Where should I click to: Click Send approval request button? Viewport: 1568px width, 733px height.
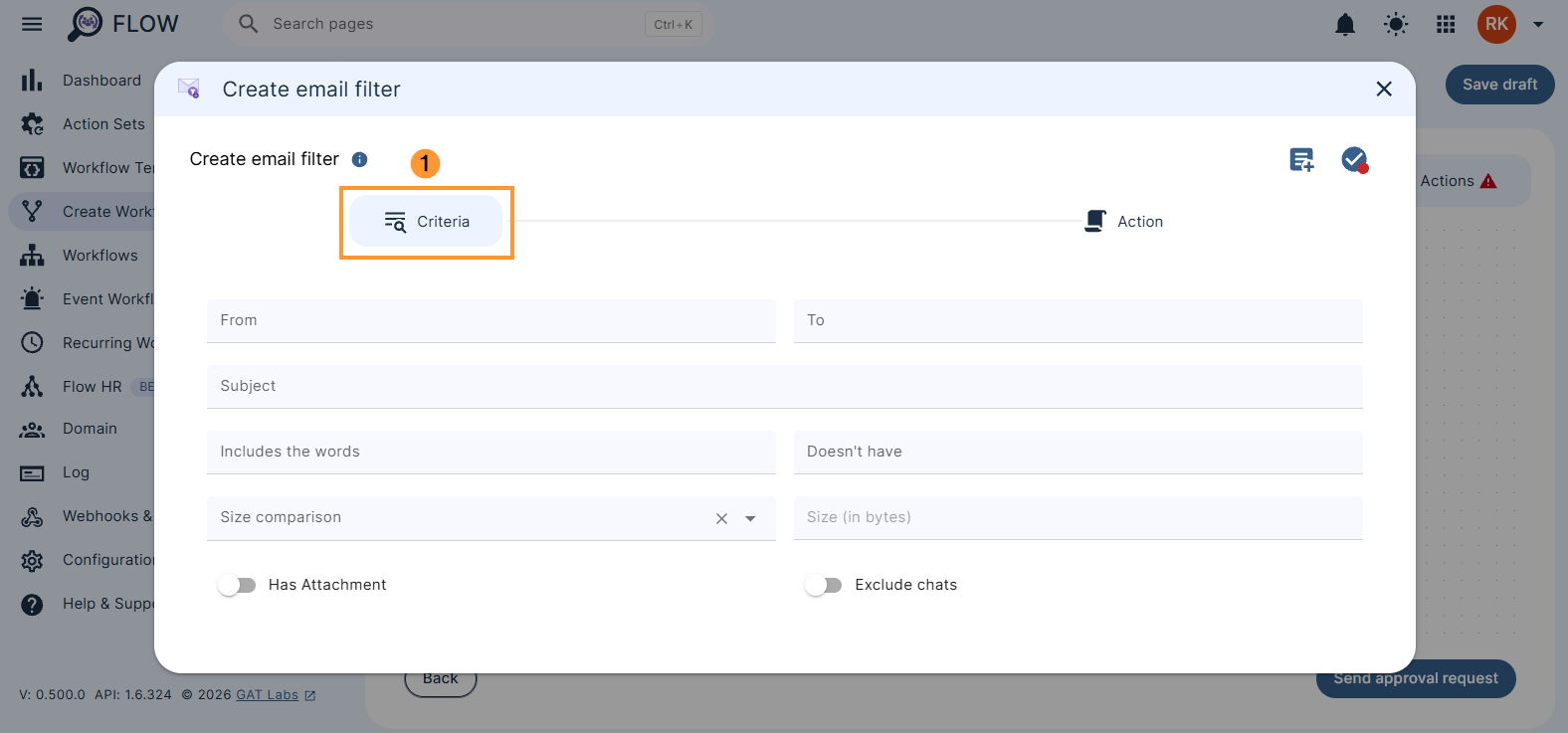pos(1416,678)
